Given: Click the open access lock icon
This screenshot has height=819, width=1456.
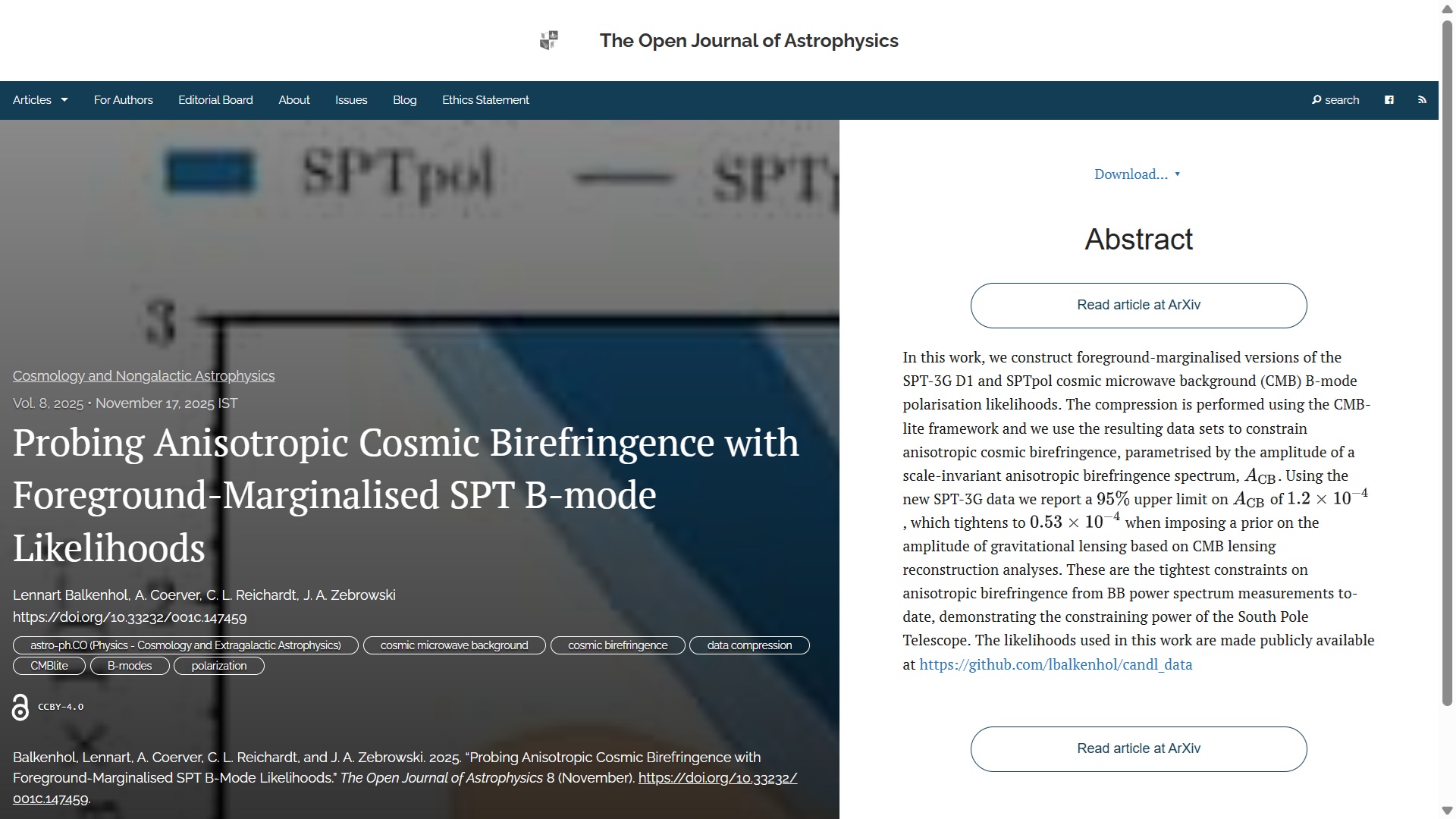Looking at the screenshot, I should (20, 707).
